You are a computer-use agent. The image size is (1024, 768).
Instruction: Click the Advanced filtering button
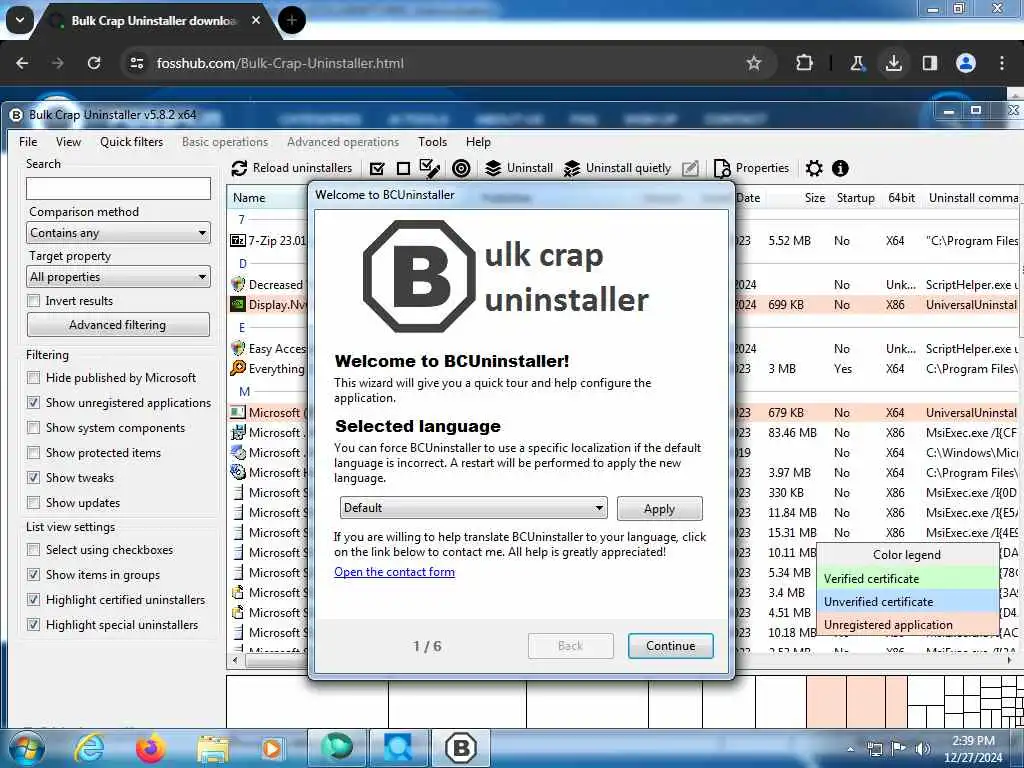point(118,325)
